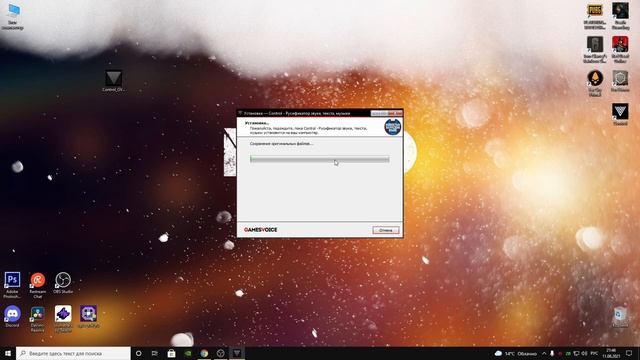Click the taskbar search box
This screenshot has width=640, height=360.
[x=73, y=353]
